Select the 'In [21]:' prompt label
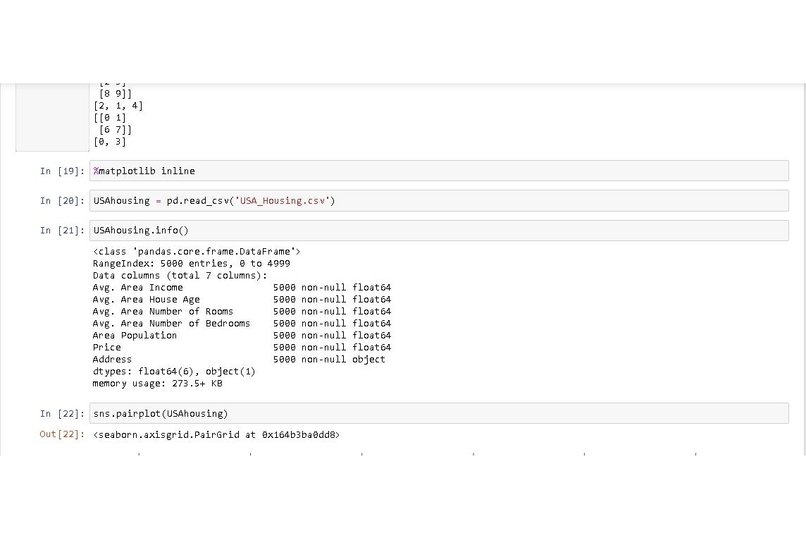The width and height of the screenshot is (806, 538). coord(62,231)
